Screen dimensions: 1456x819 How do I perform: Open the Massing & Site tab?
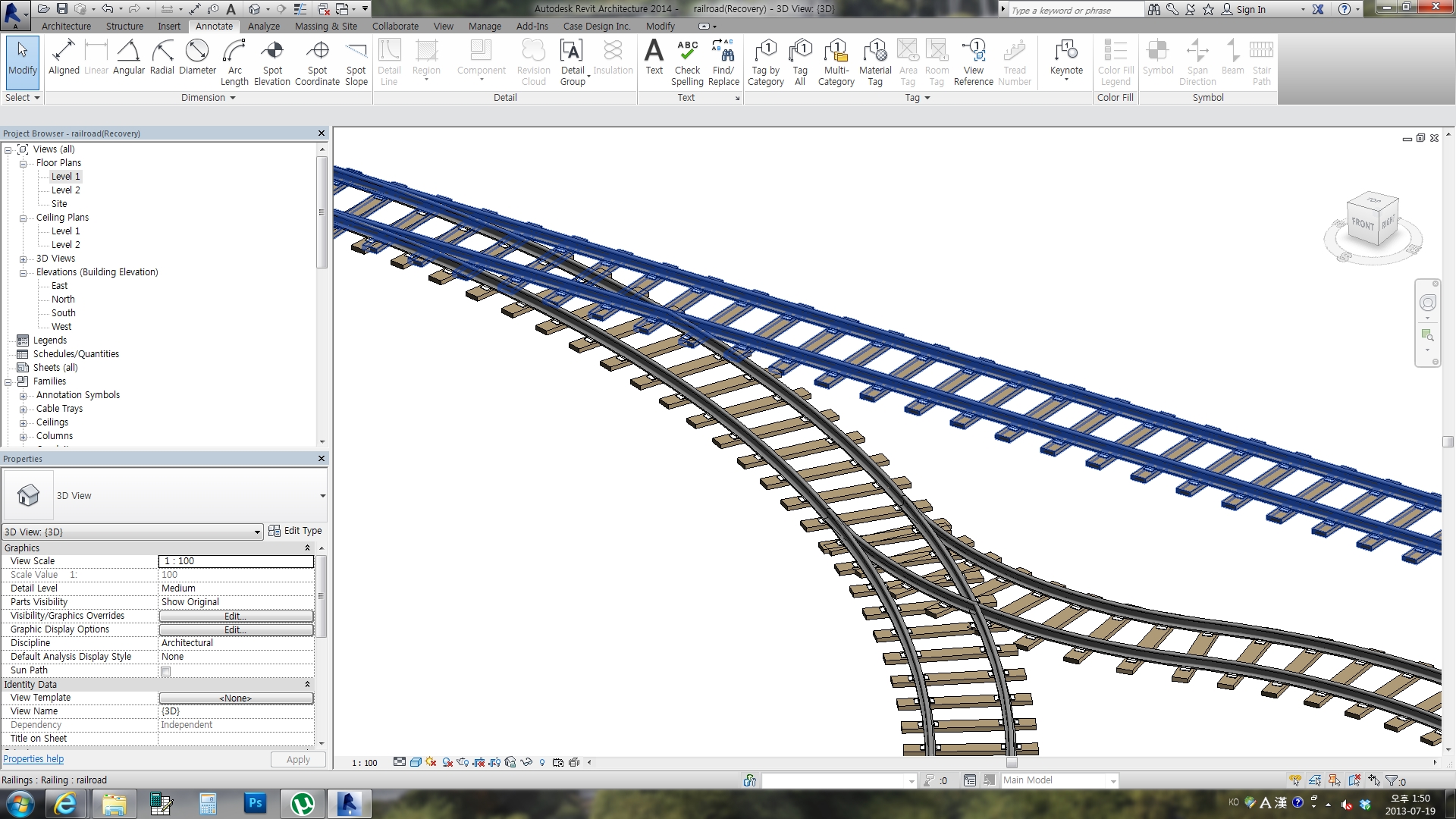click(x=325, y=26)
